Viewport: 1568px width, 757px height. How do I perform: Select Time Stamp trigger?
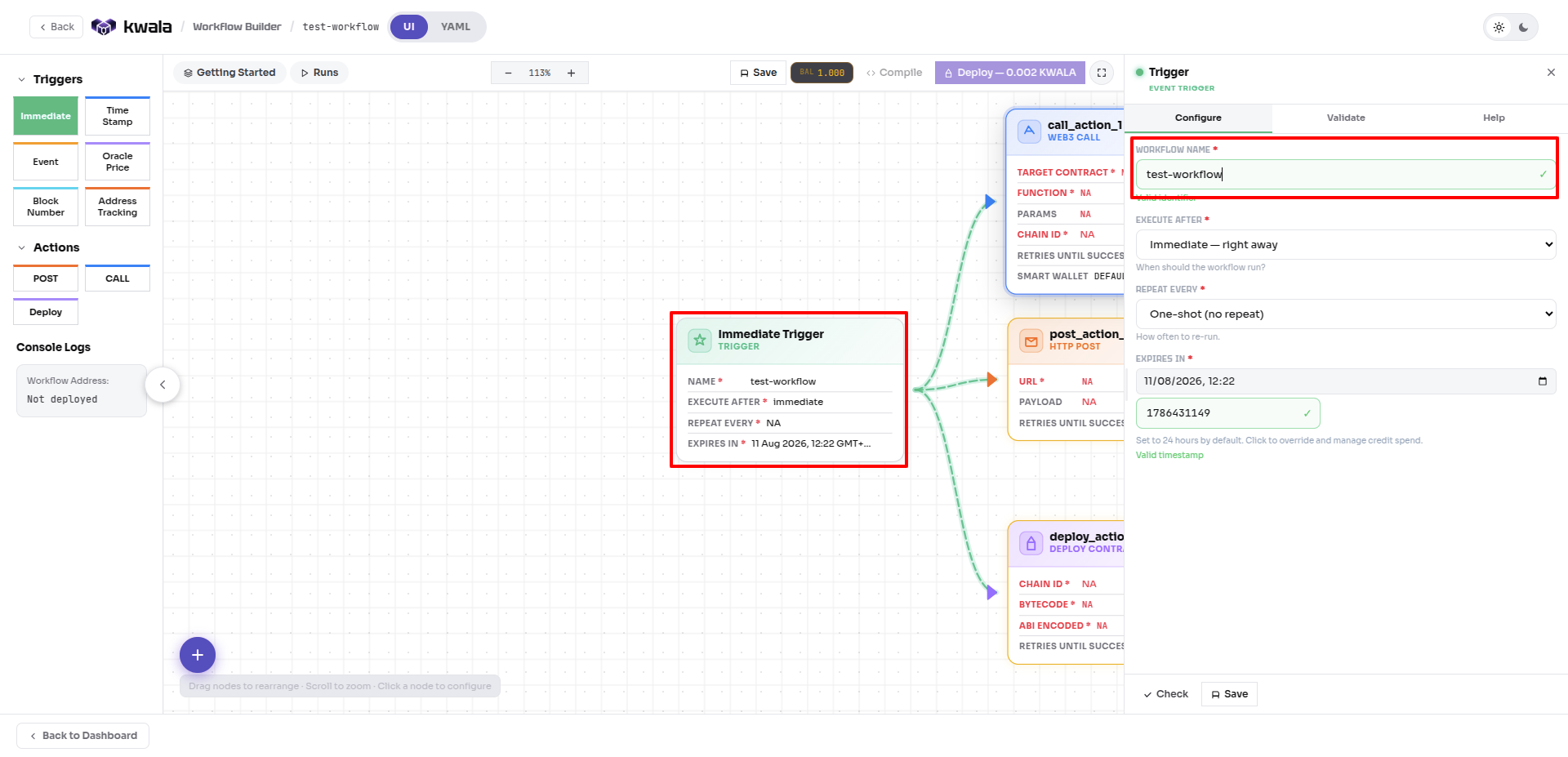point(118,116)
